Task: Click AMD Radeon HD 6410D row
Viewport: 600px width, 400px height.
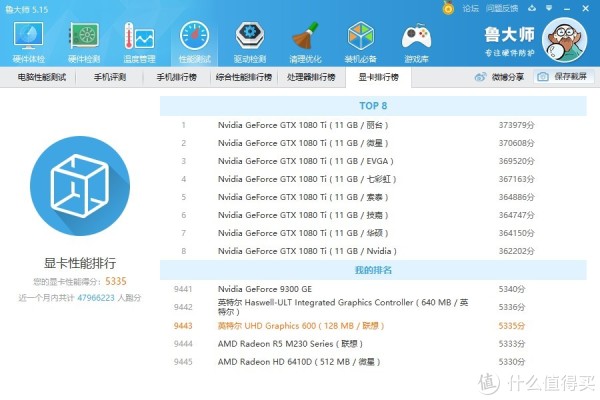Action: click(373, 362)
